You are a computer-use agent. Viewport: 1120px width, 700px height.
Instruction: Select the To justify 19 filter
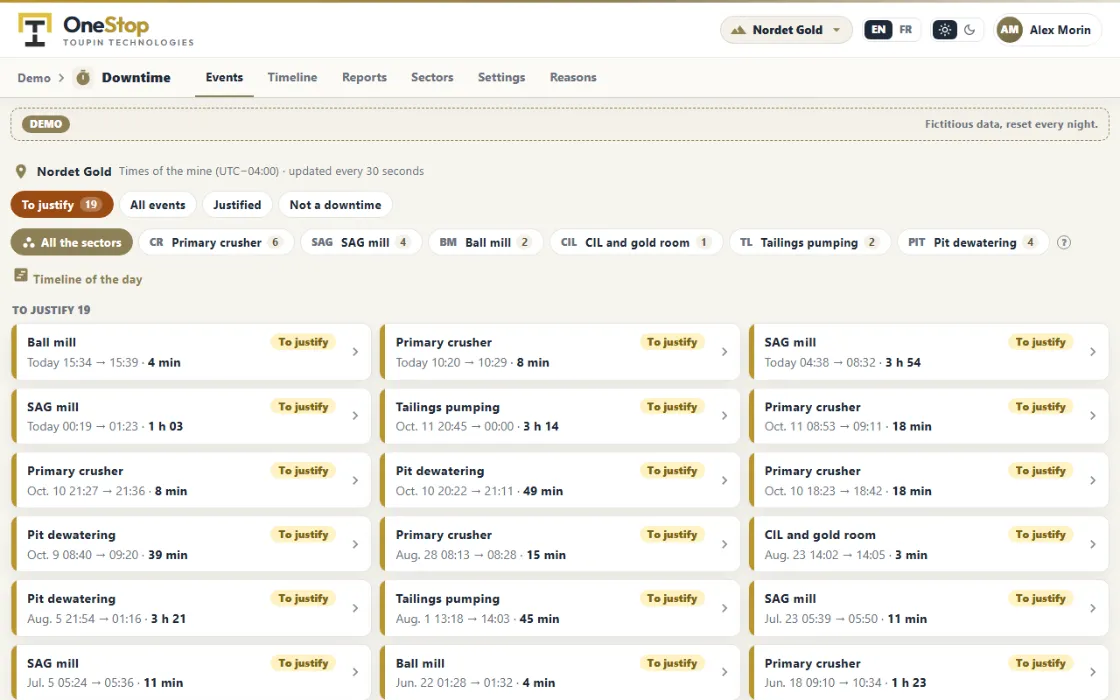tap(61, 205)
